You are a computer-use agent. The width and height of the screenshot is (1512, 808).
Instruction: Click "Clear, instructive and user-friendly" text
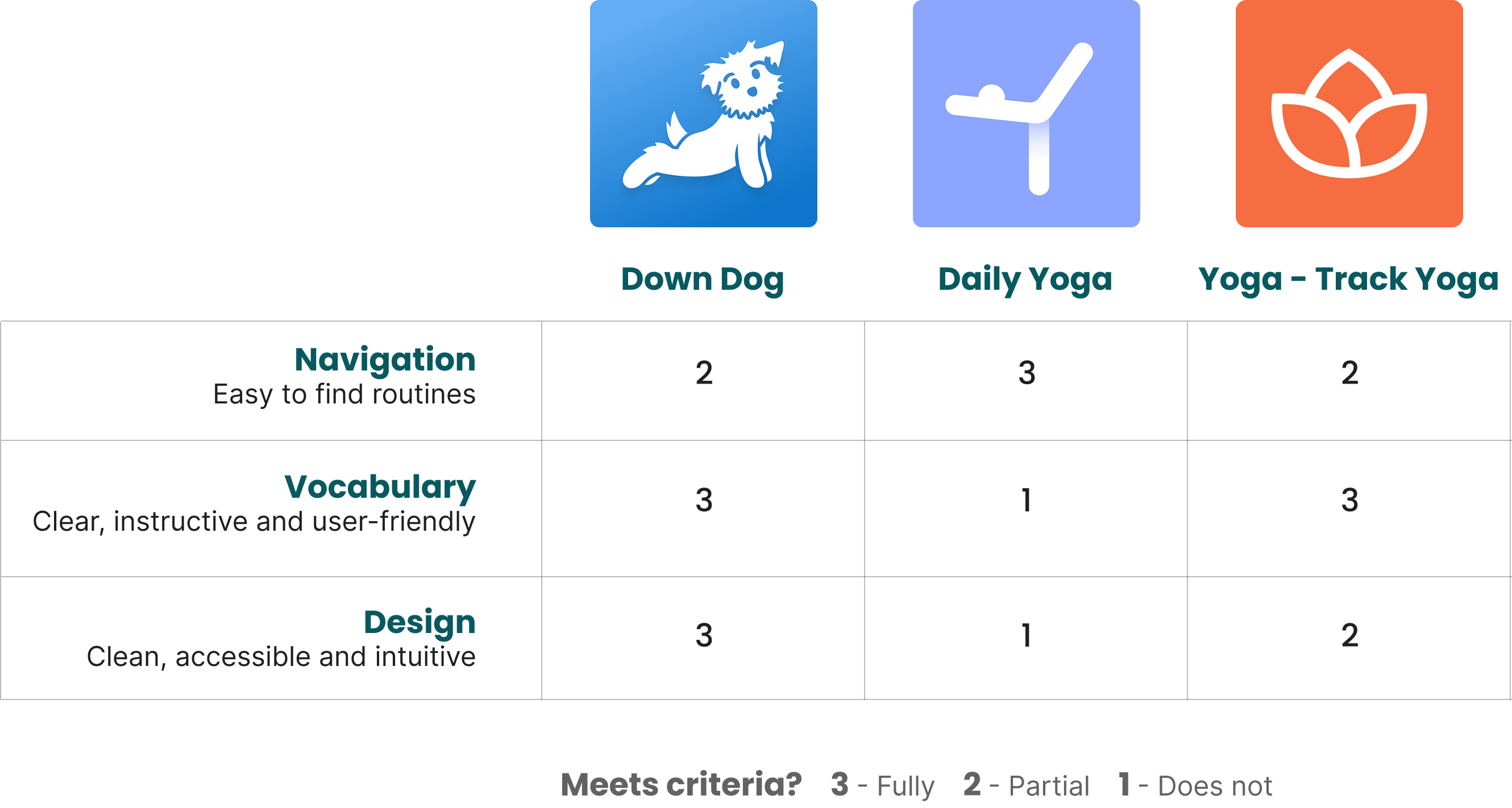(x=254, y=522)
